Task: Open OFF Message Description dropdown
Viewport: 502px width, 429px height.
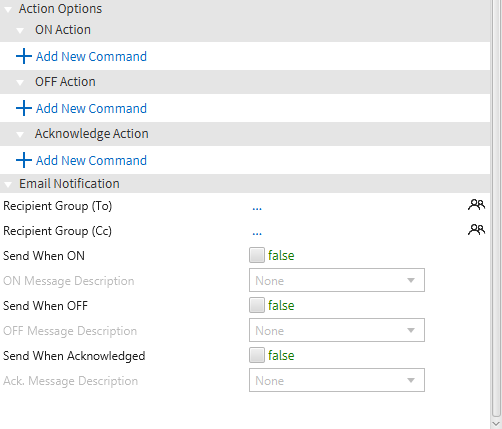Action: tap(337, 330)
